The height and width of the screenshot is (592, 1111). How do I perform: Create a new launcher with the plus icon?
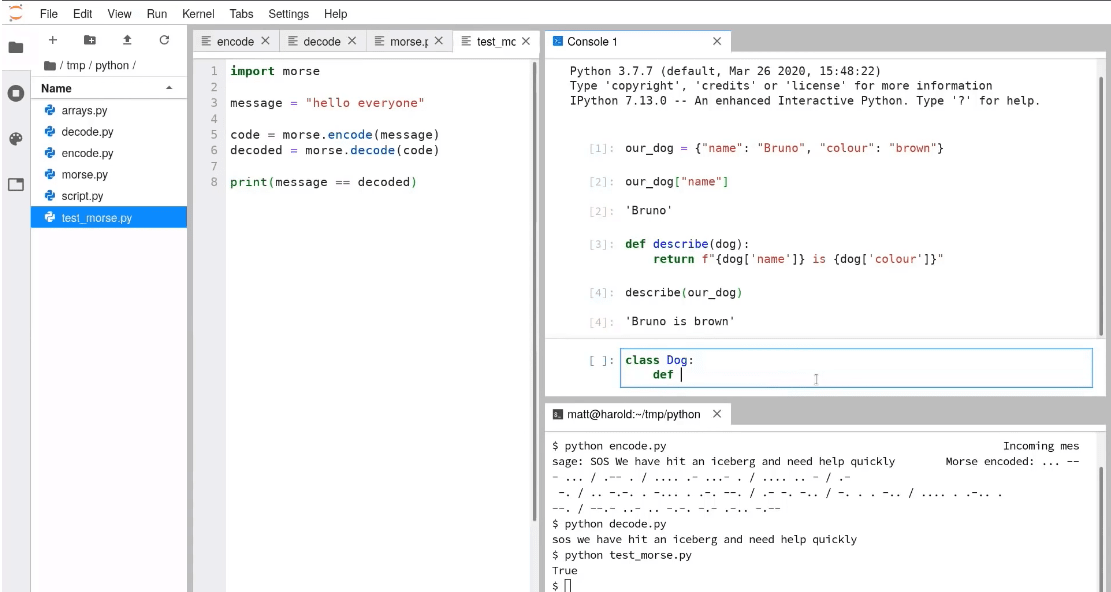point(51,40)
